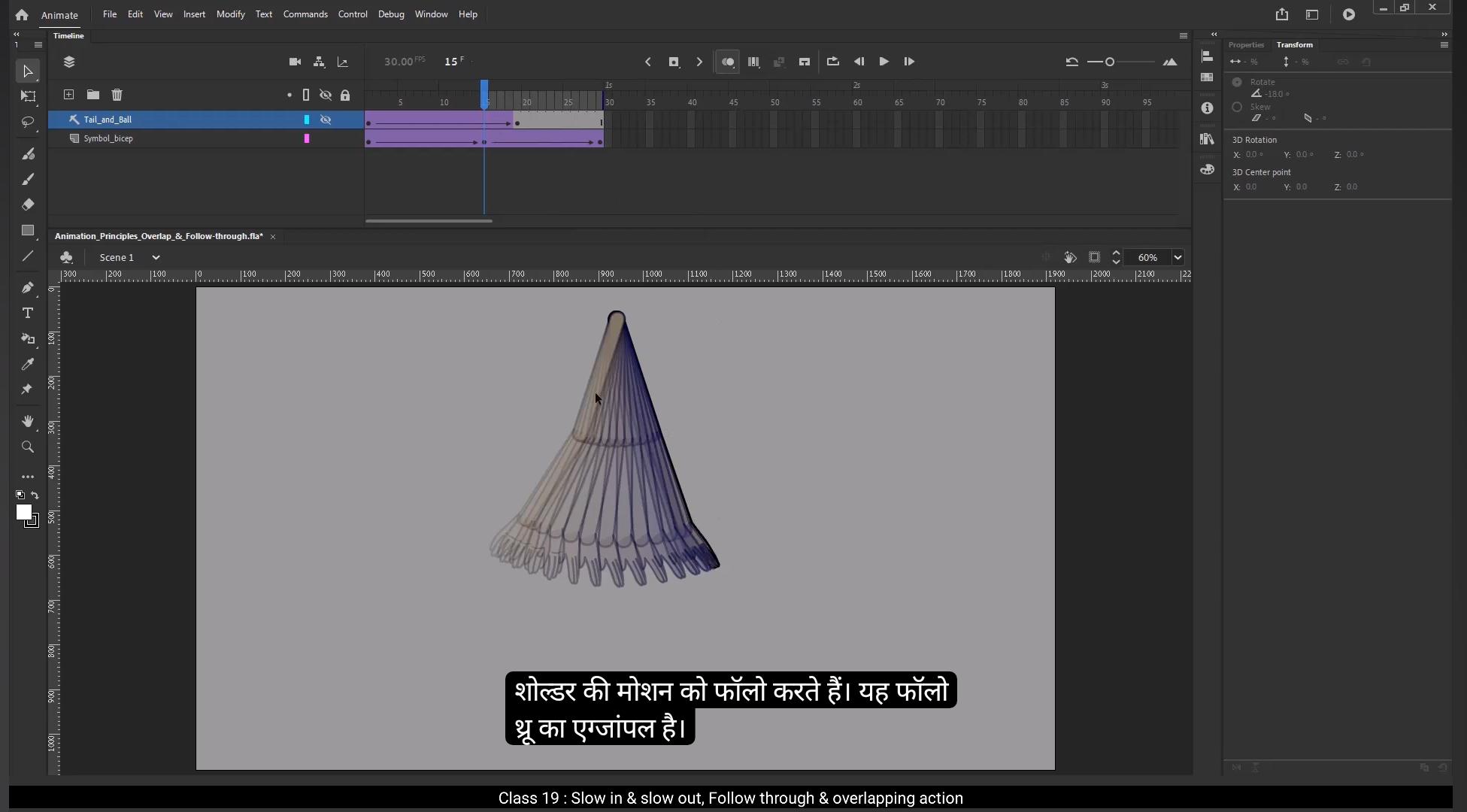The width and height of the screenshot is (1467, 812).
Task: Click the layers view icon in Timeline
Action: pos(69,62)
